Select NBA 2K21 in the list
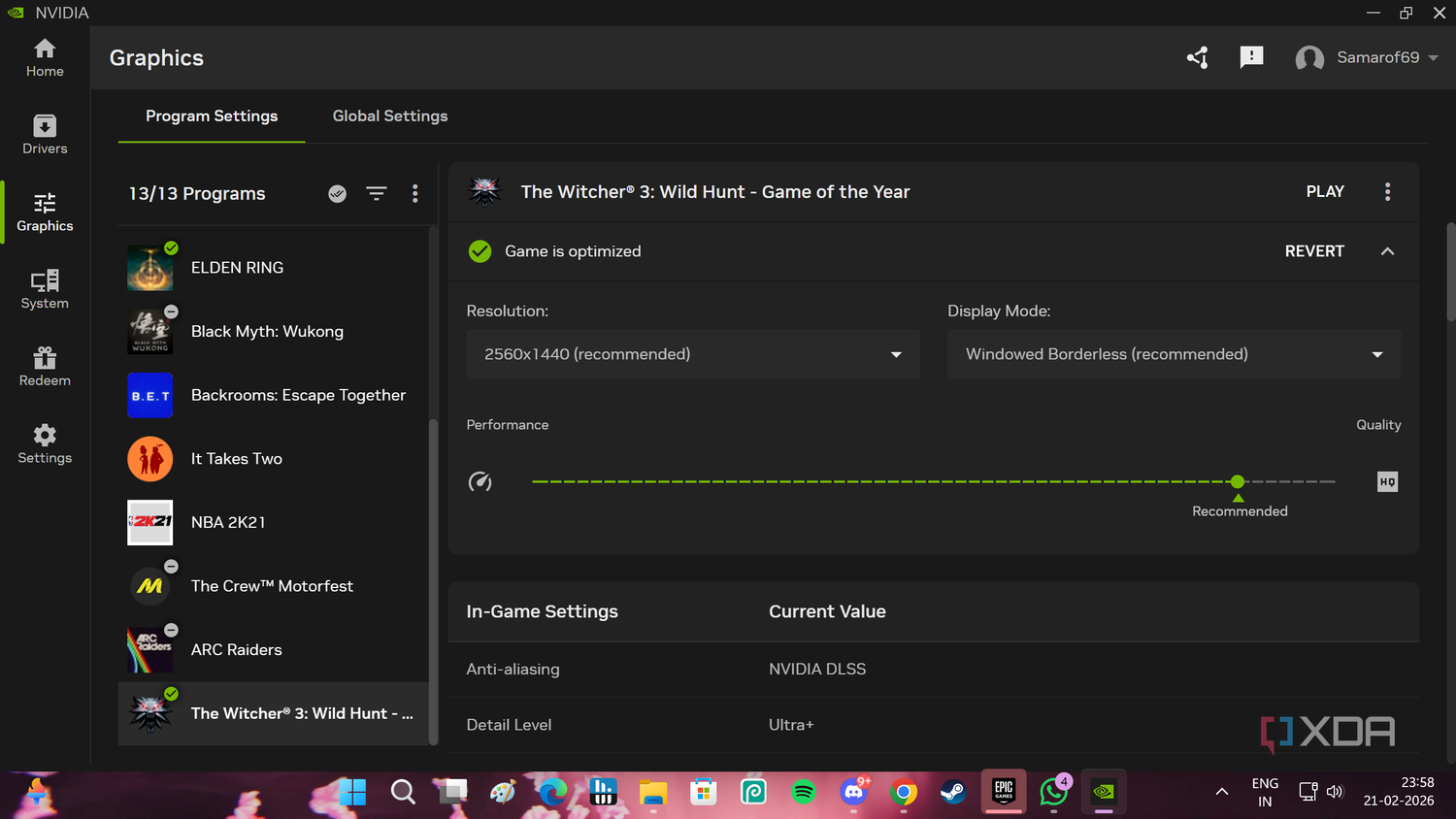Image resolution: width=1456 pixels, height=819 pixels. [274, 522]
